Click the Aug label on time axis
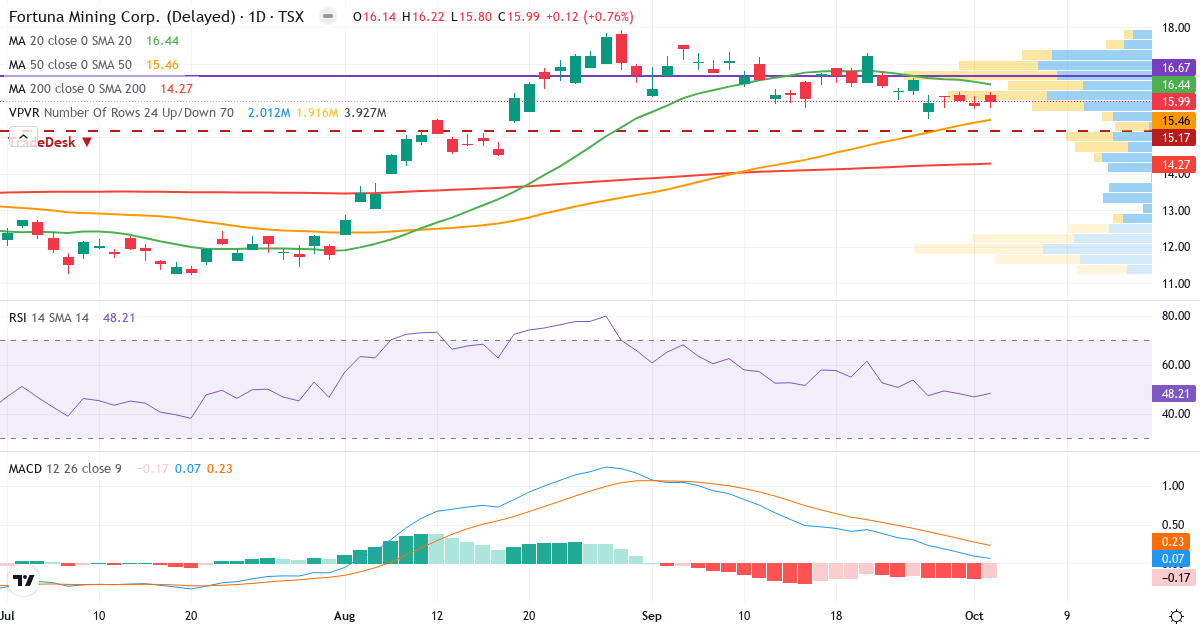The image size is (1200, 630). click(345, 616)
